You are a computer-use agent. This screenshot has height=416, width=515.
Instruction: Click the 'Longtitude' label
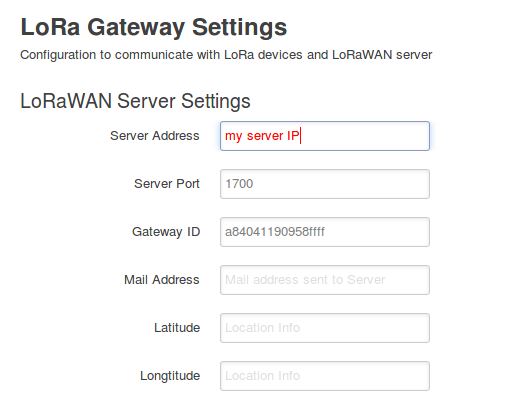[x=170, y=376]
